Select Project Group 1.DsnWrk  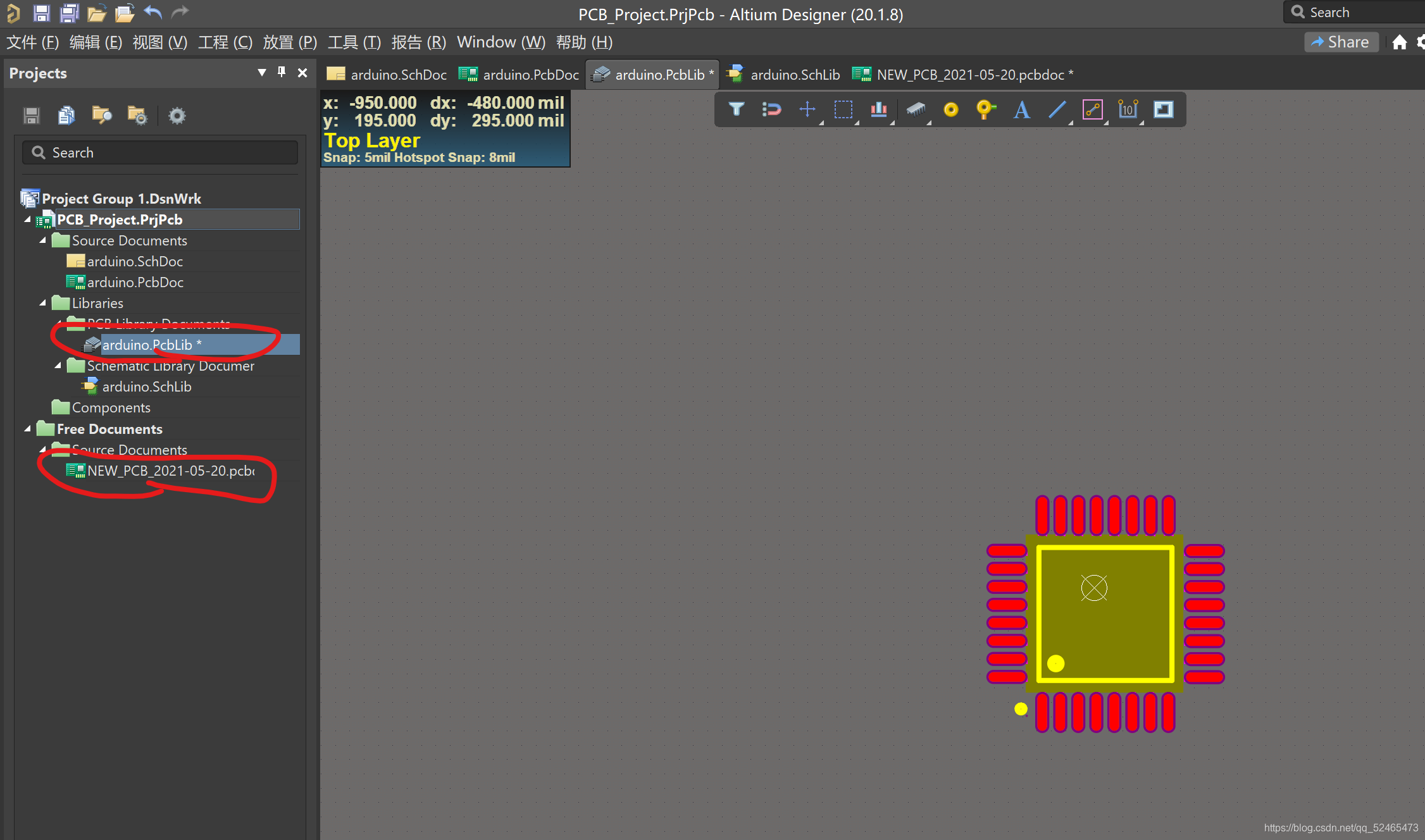(x=121, y=199)
